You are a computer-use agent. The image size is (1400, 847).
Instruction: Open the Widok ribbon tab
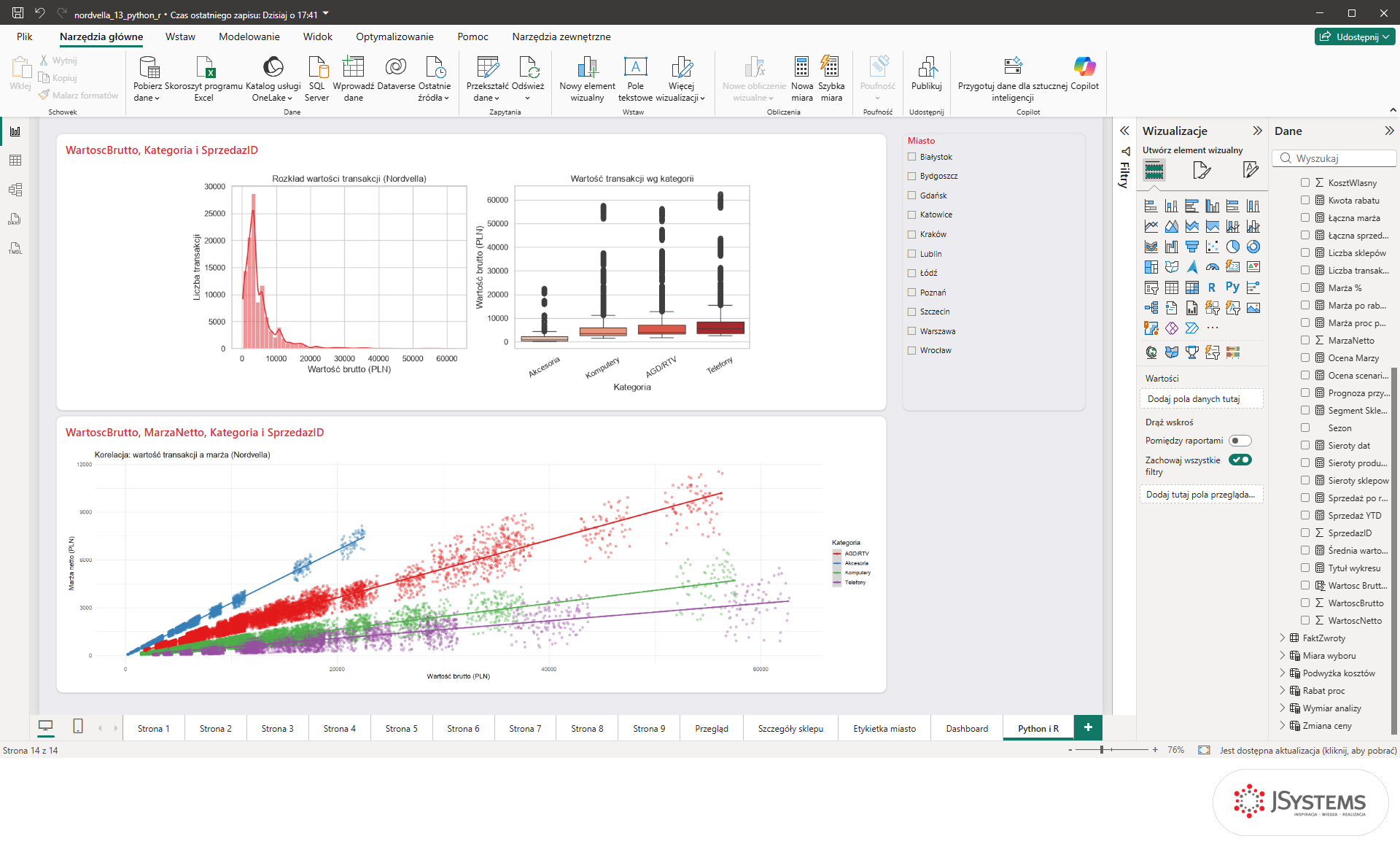[318, 36]
